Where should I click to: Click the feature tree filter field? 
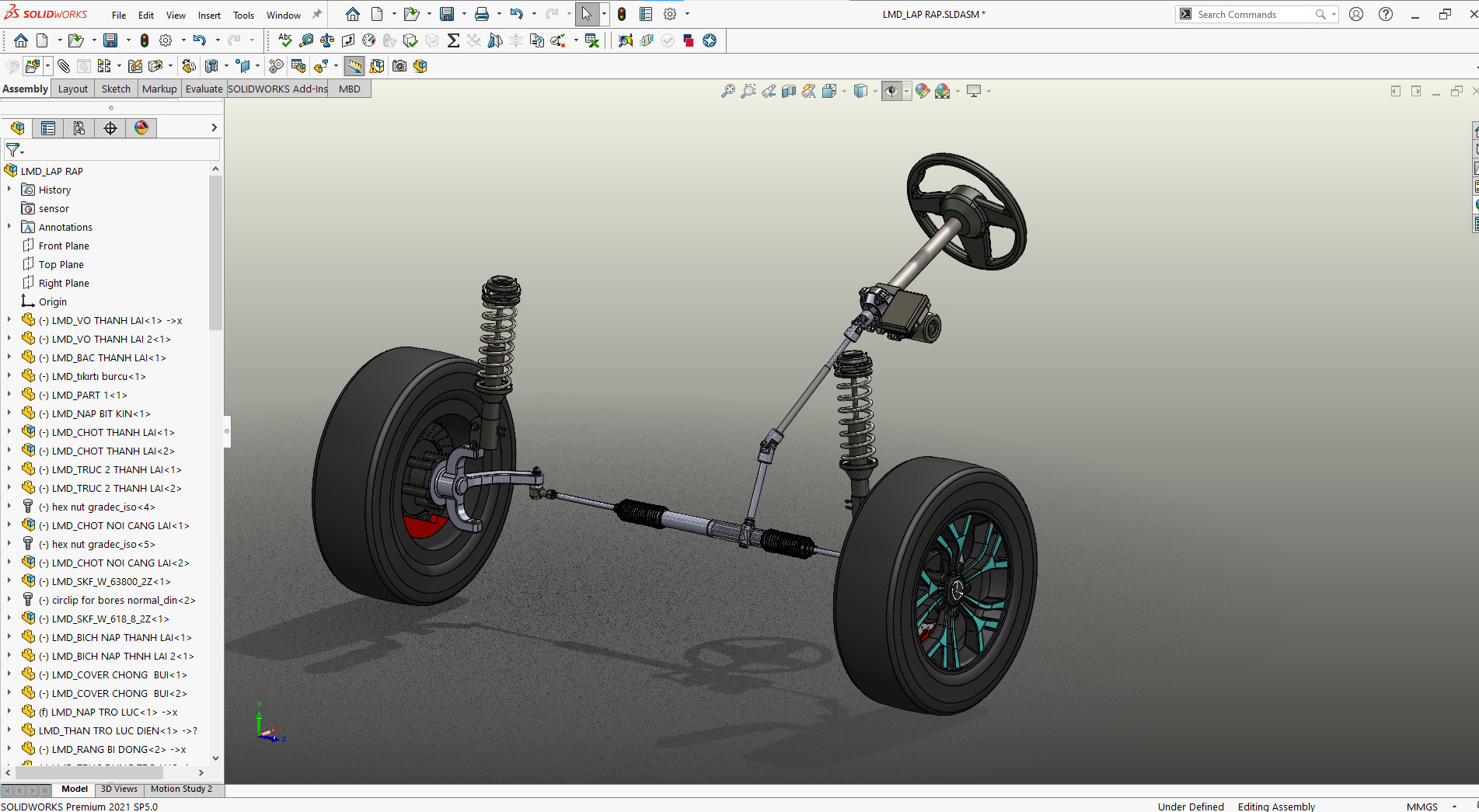(122, 150)
